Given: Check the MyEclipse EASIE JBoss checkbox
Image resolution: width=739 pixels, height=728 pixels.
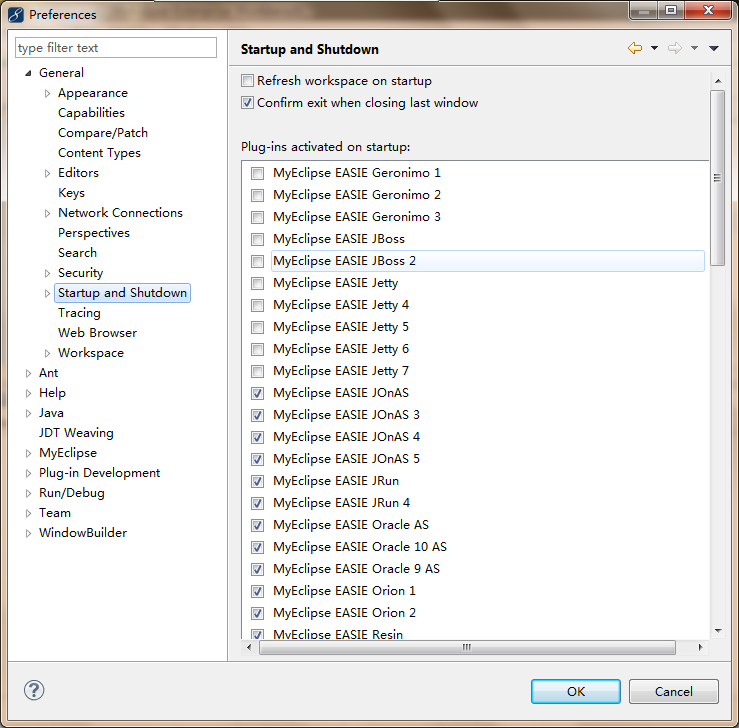Looking at the screenshot, I should tap(257, 239).
